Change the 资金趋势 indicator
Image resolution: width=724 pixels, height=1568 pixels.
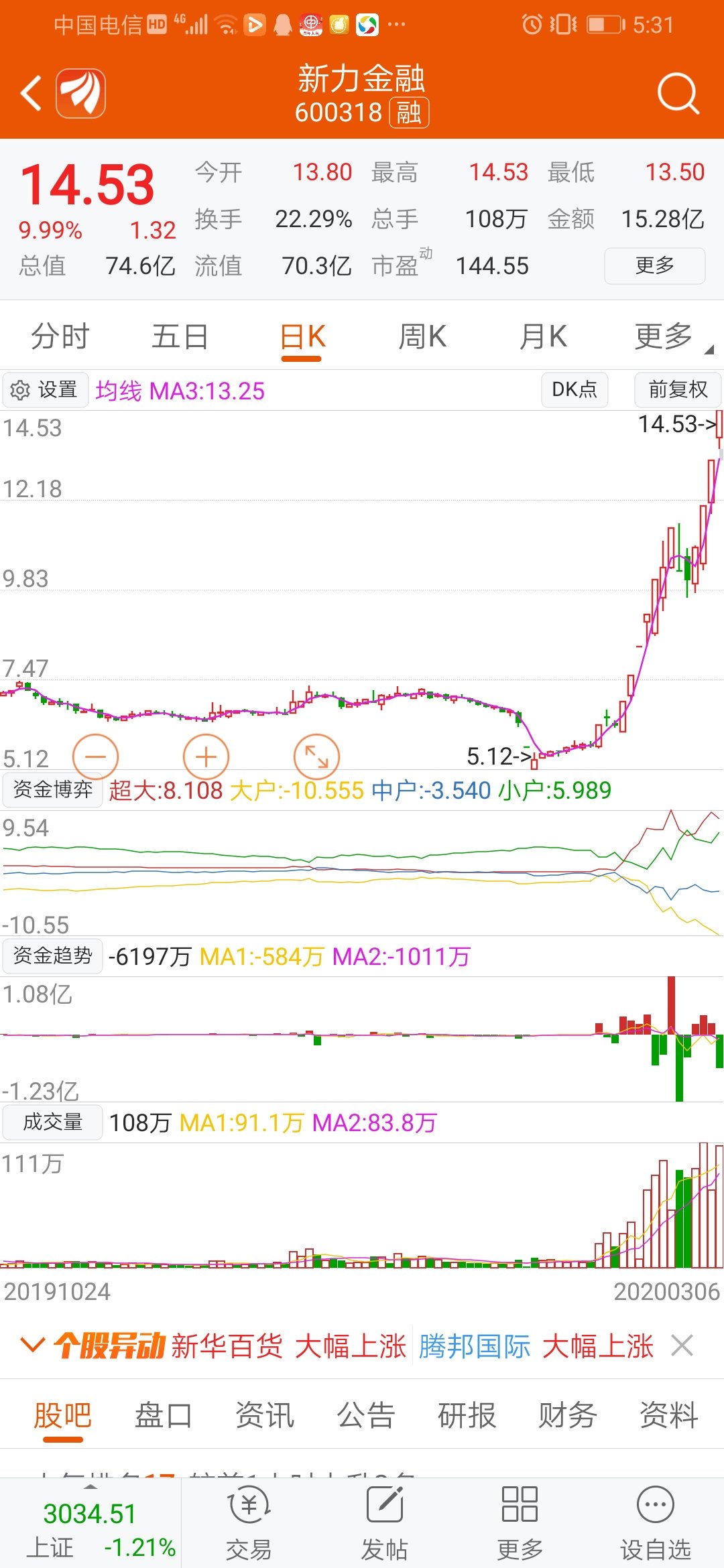(52, 956)
